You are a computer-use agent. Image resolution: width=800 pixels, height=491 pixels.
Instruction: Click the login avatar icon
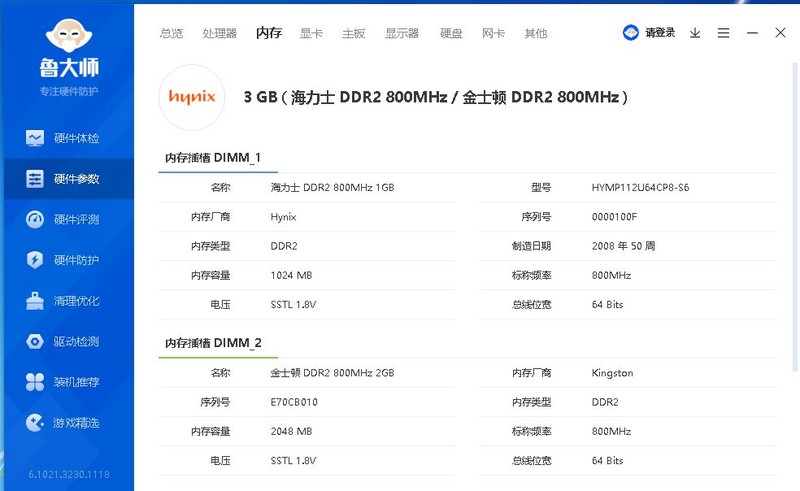tap(631, 33)
